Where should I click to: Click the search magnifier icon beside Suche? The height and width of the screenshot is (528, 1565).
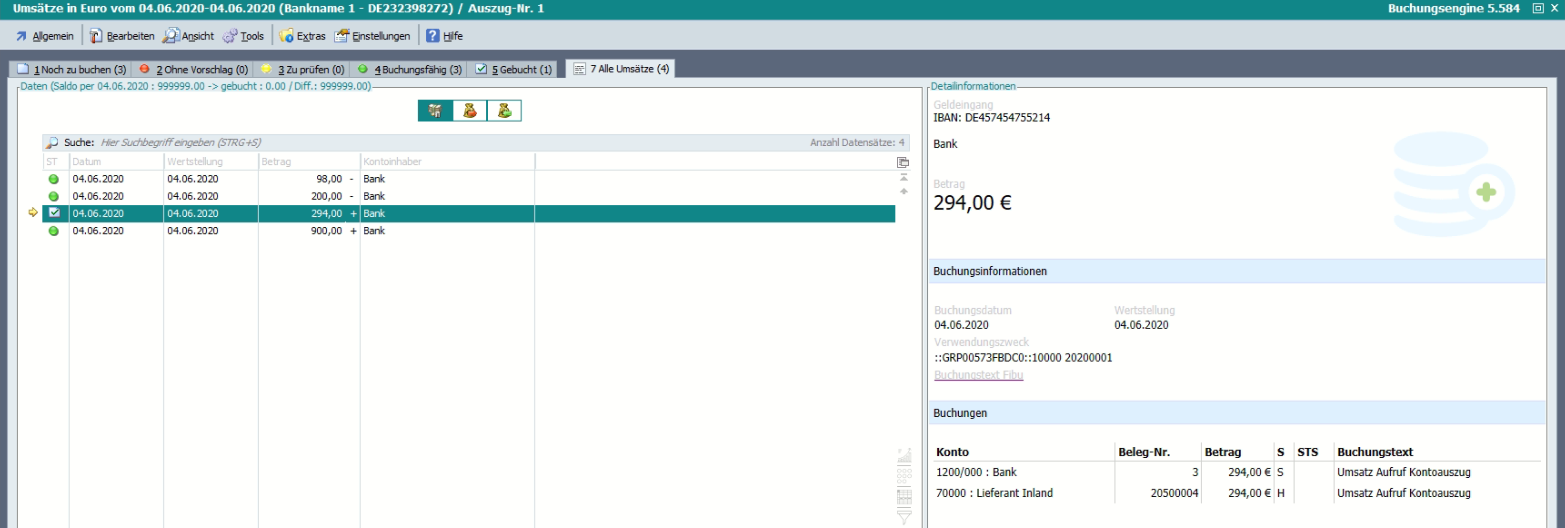pos(53,143)
